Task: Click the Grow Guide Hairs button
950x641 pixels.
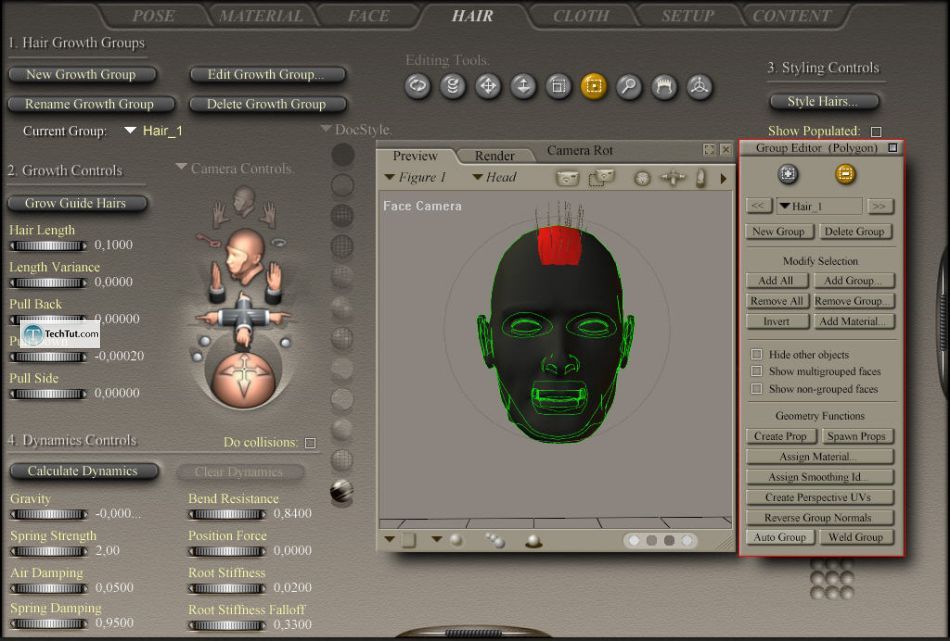Action: [x=77, y=204]
